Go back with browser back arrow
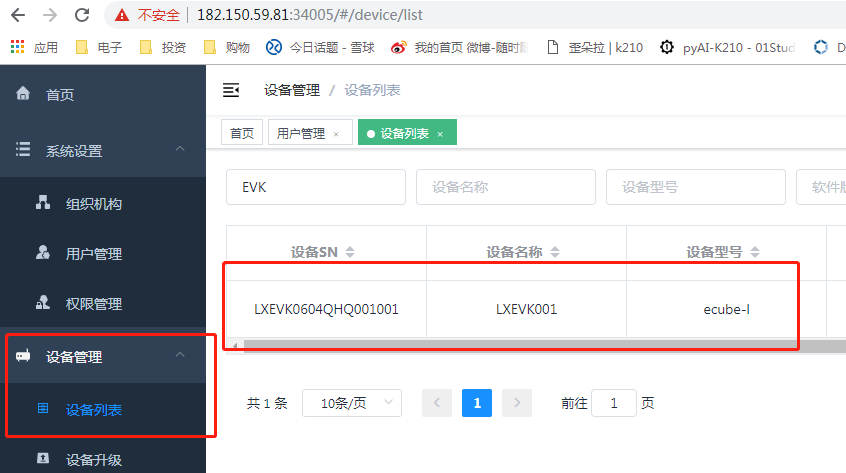 click(18, 15)
